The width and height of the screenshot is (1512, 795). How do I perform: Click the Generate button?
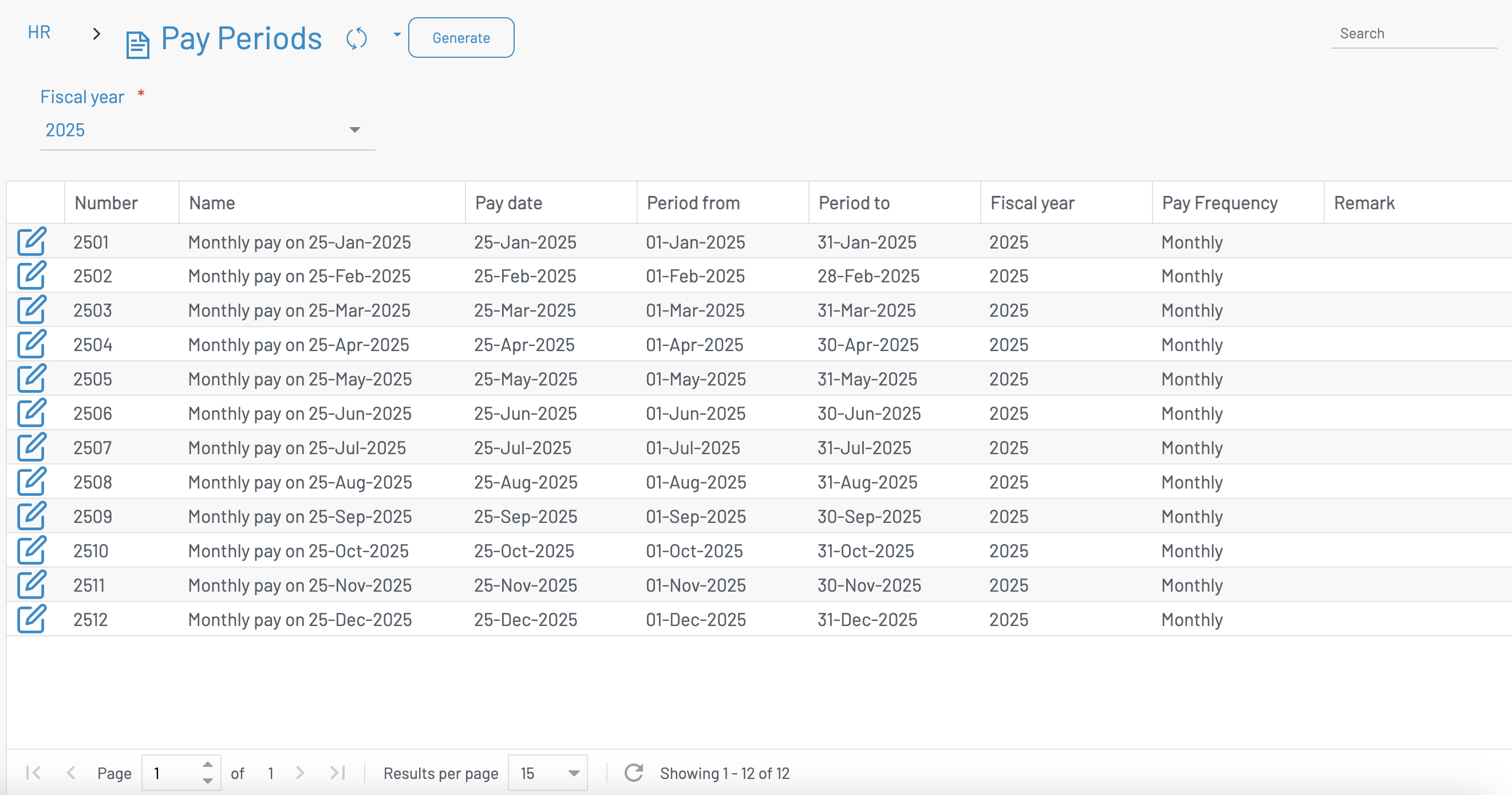click(x=461, y=38)
